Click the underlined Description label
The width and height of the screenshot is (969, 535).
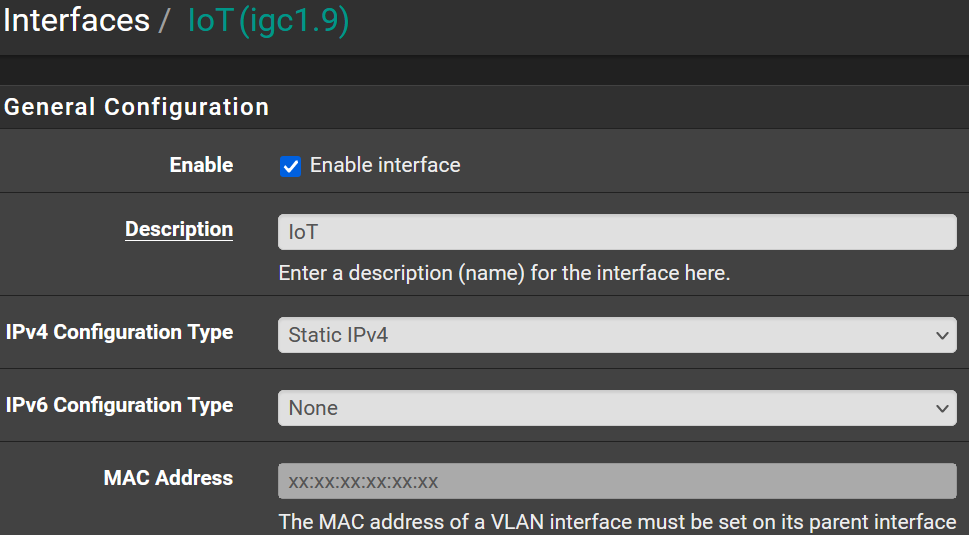(179, 229)
